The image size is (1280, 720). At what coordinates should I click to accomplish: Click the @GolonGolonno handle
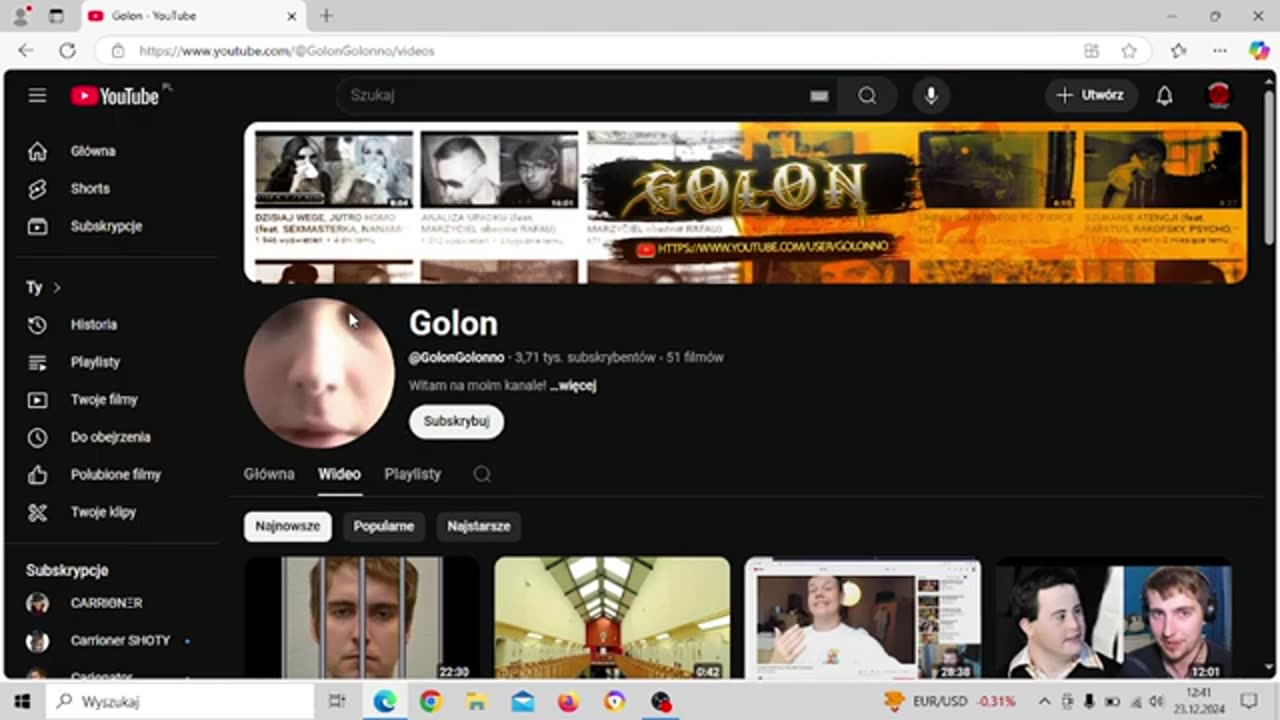(x=456, y=357)
